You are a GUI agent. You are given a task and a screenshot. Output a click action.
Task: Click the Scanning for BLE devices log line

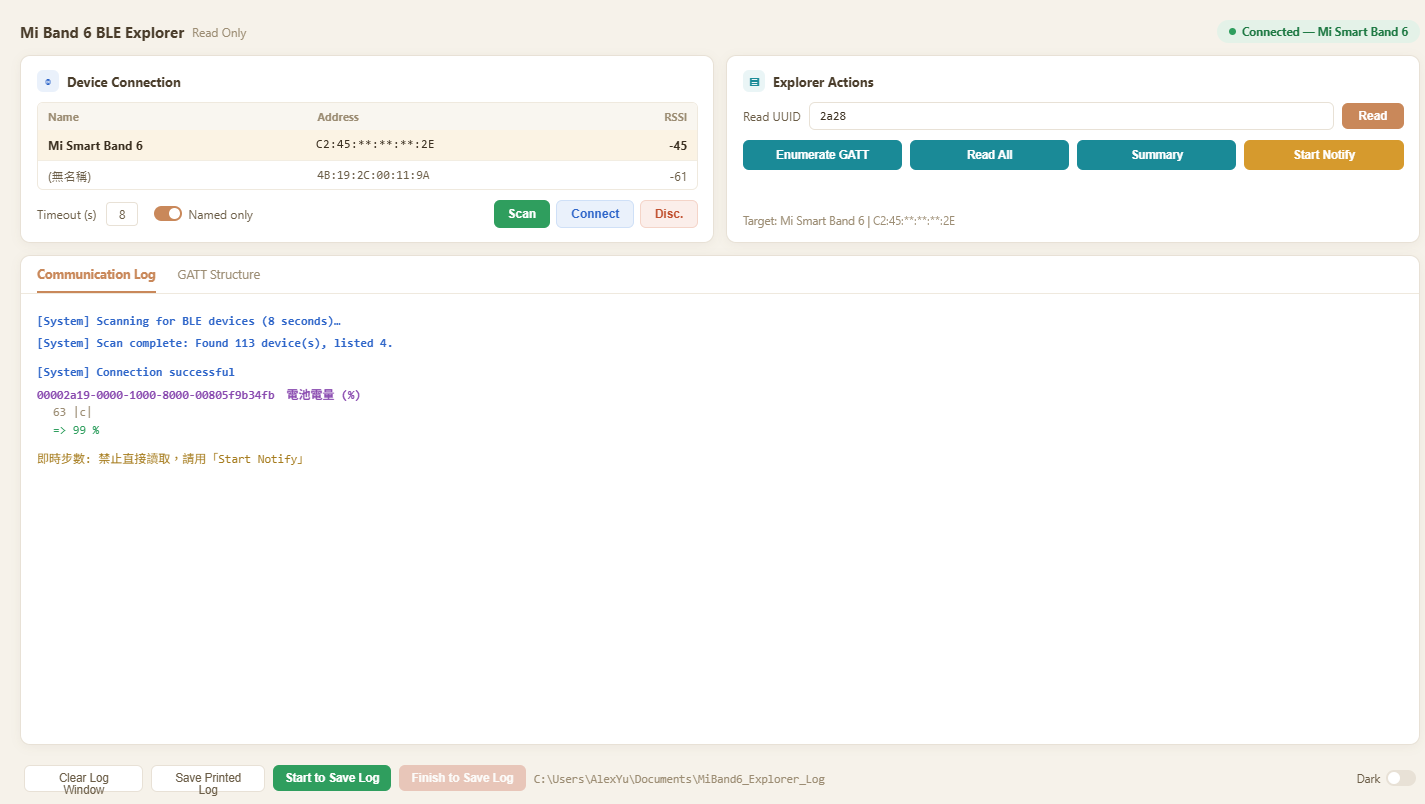click(x=189, y=321)
